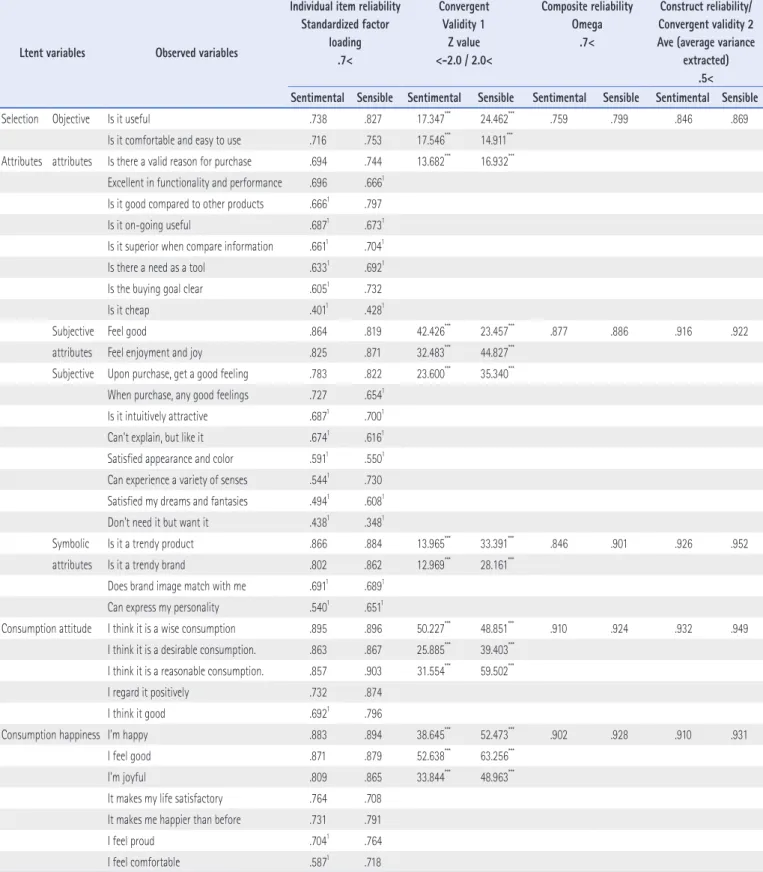The width and height of the screenshot is (763, 872).
Task: Select 'I think it is a desirable consumption.'
Action: pyautogui.click(x=181, y=650)
